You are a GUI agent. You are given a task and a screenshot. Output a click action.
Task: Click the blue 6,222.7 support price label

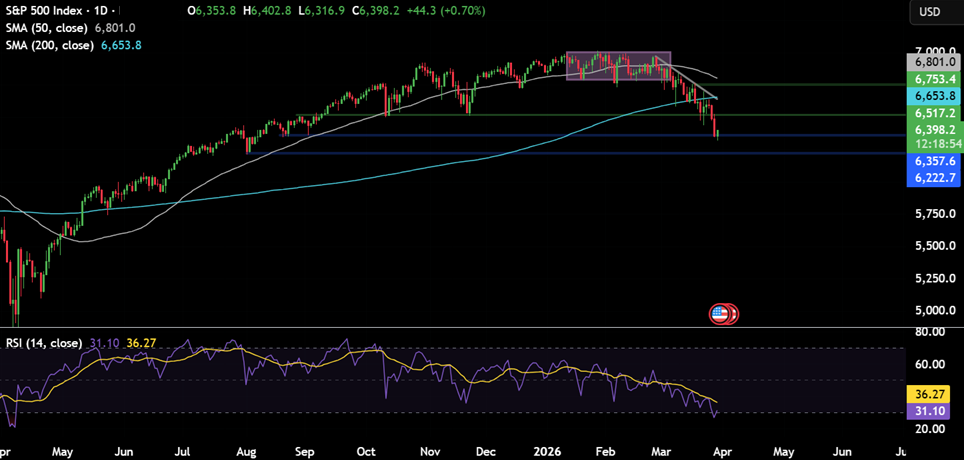(934, 177)
